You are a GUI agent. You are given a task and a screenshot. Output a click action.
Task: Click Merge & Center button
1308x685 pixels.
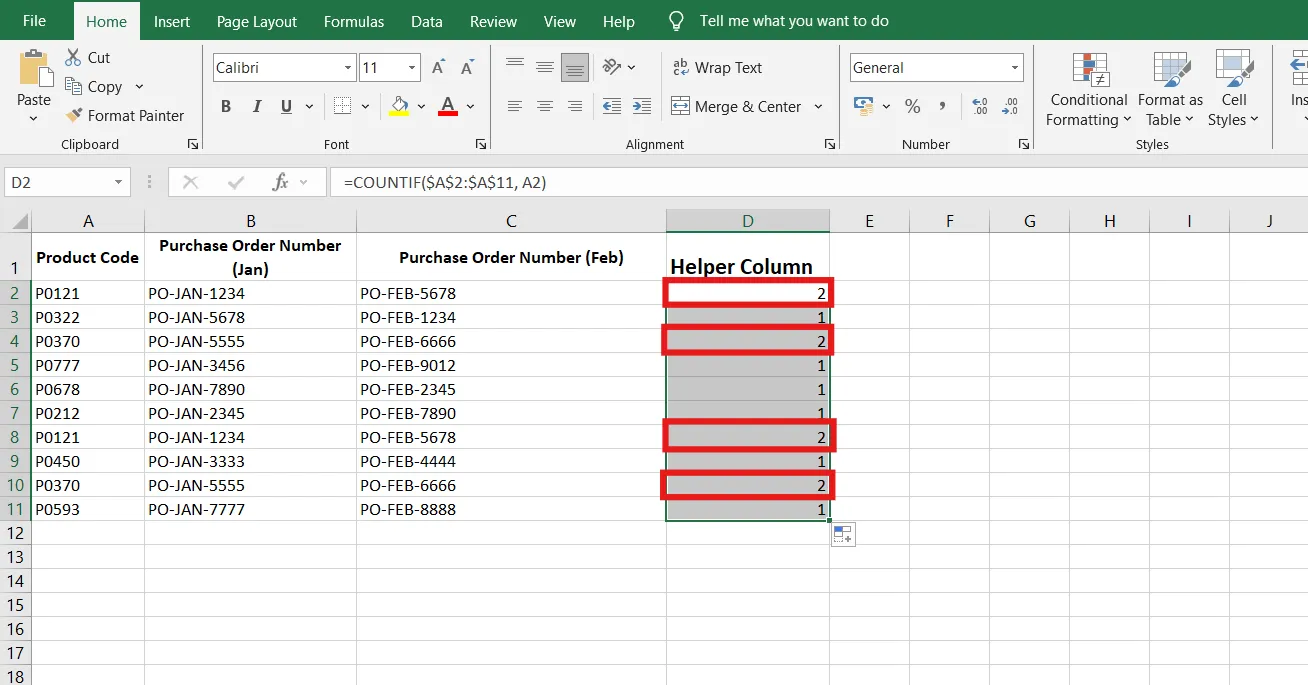click(x=736, y=106)
